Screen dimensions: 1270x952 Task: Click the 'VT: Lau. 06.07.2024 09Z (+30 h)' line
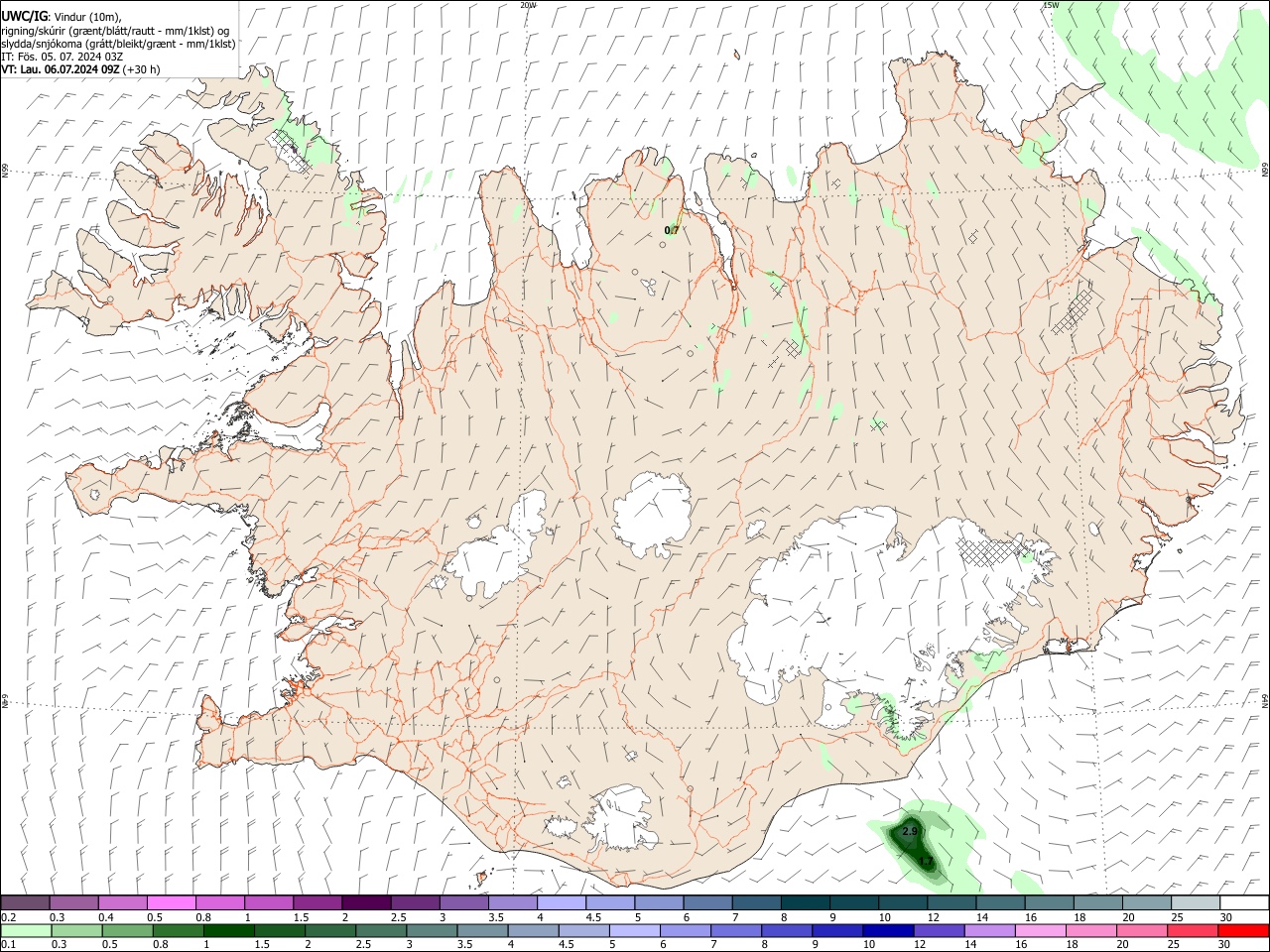click(80, 69)
